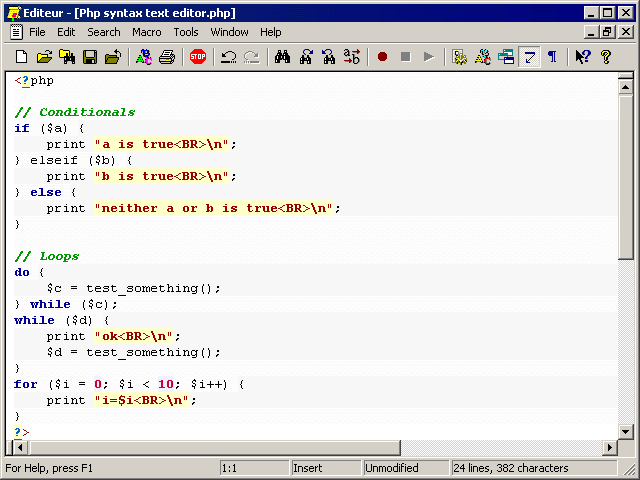Open the Search menu

pyautogui.click(x=104, y=32)
